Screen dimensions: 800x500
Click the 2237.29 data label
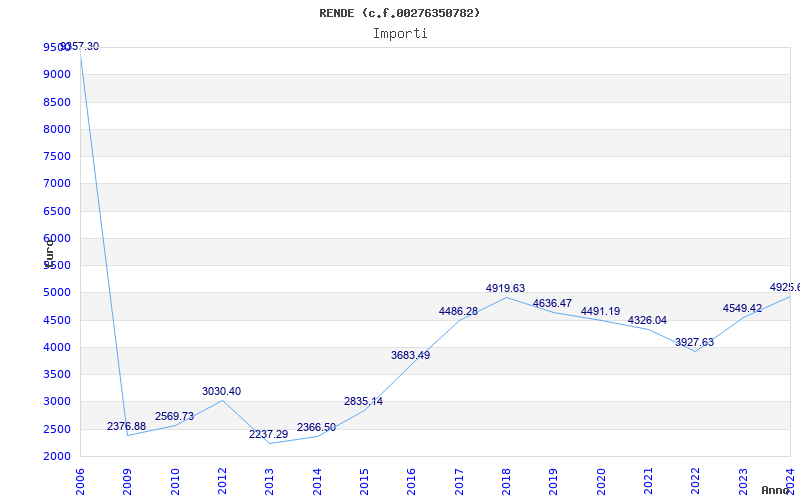(268, 434)
